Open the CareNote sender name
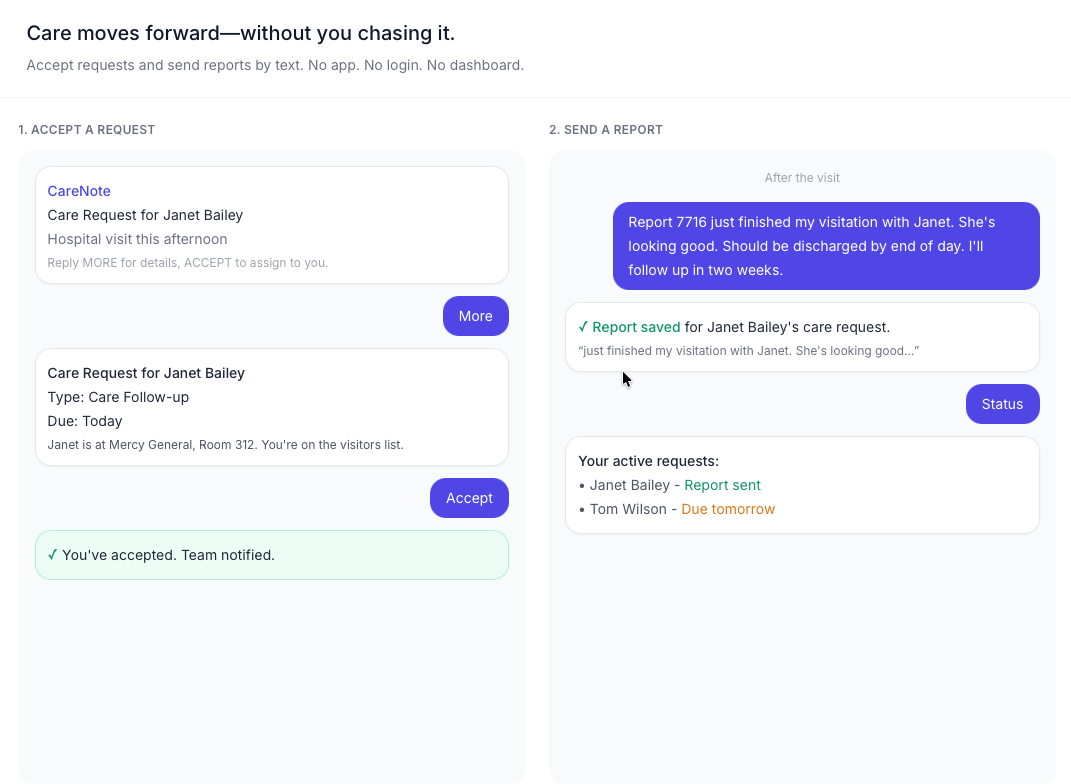This screenshot has width=1071, height=784. (79, 191)
